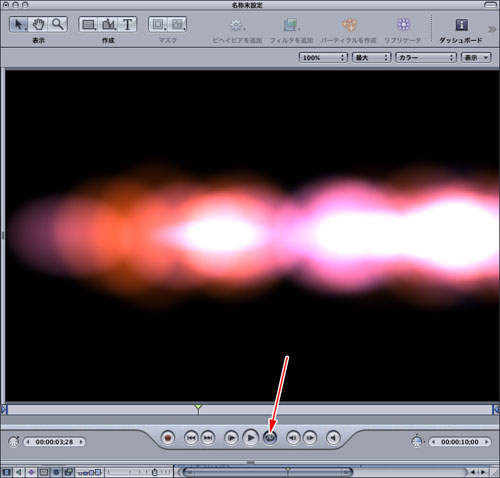Click the pane divider handle above timeline
500x478 pixels.
point(251,462)
